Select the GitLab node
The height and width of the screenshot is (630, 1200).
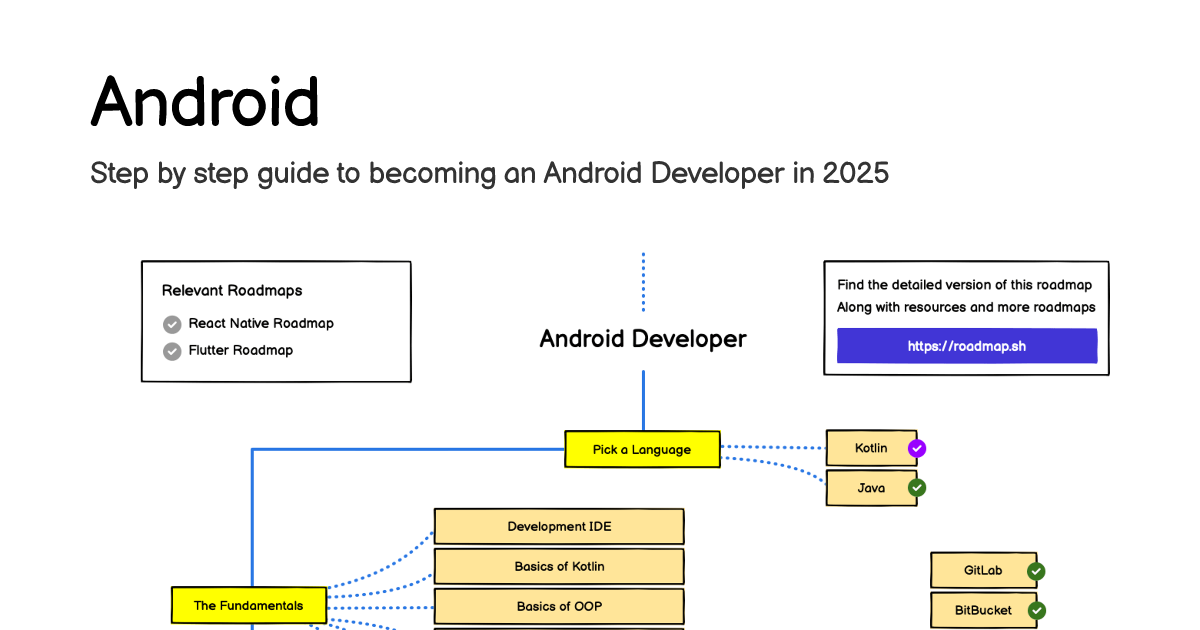point(983,570)
